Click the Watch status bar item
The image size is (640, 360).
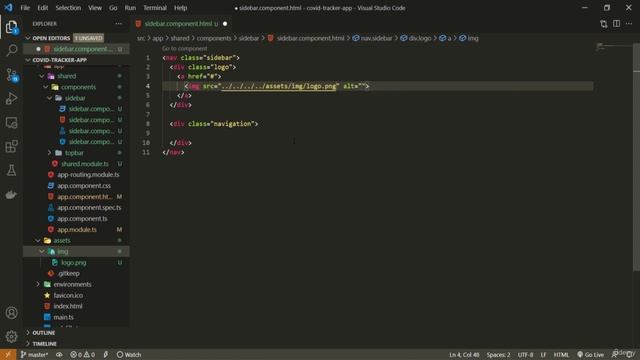129,355
